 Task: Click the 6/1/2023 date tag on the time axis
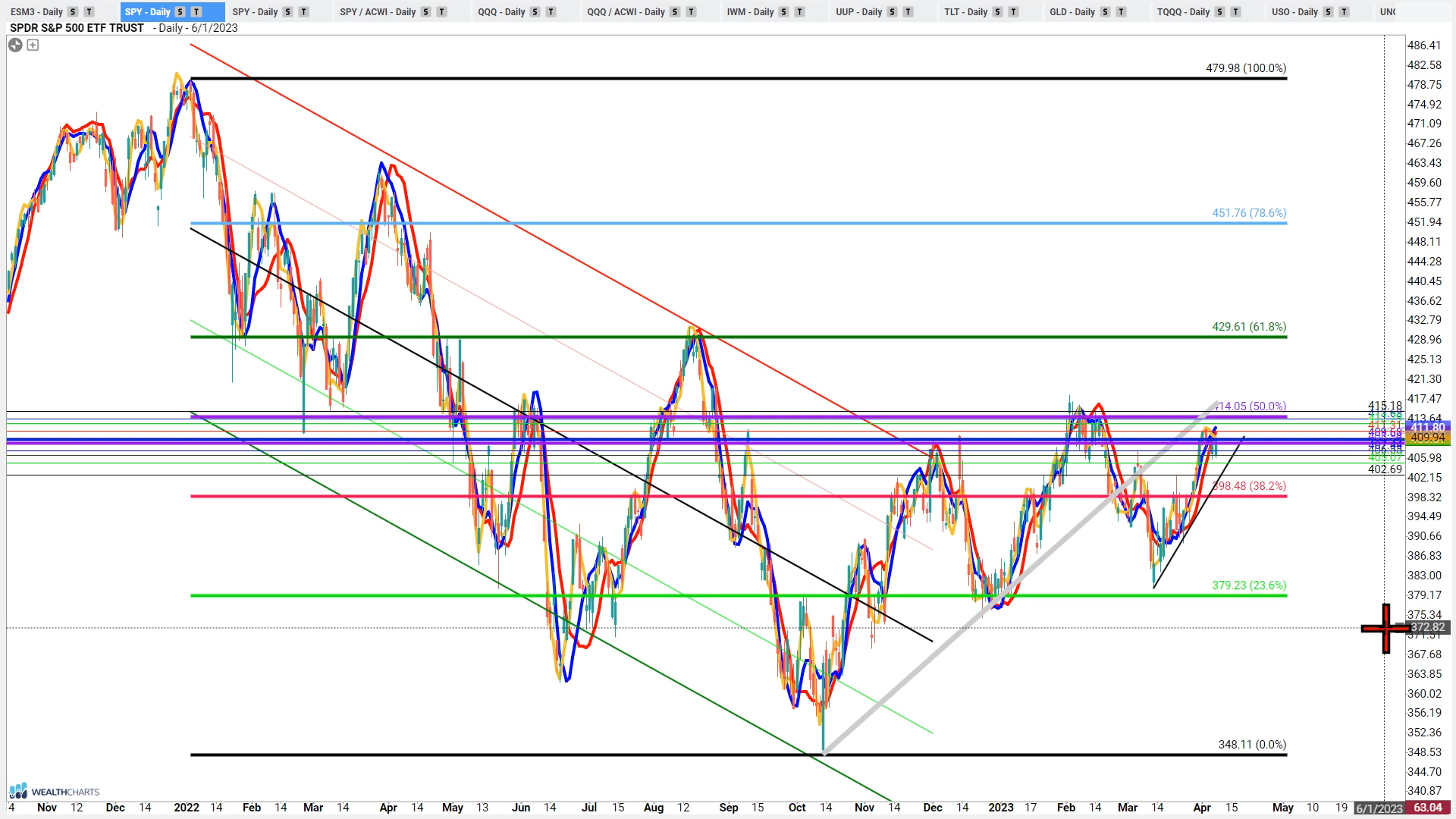(x=1379, y=808)
